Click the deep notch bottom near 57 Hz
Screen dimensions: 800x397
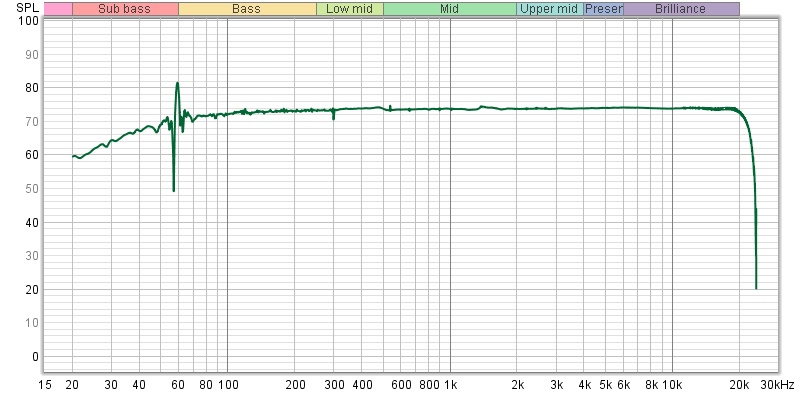173,190
